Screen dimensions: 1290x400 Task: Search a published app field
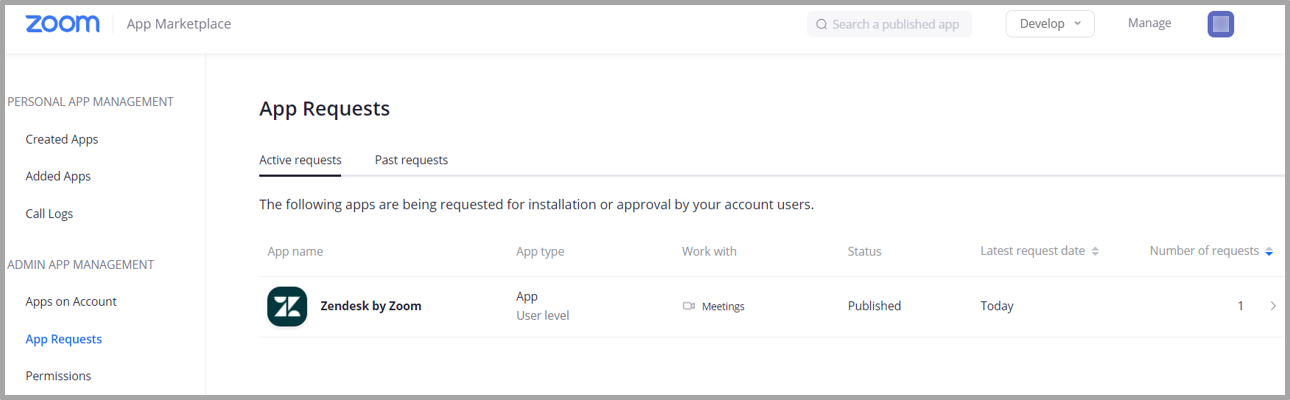tap(889, 24)
